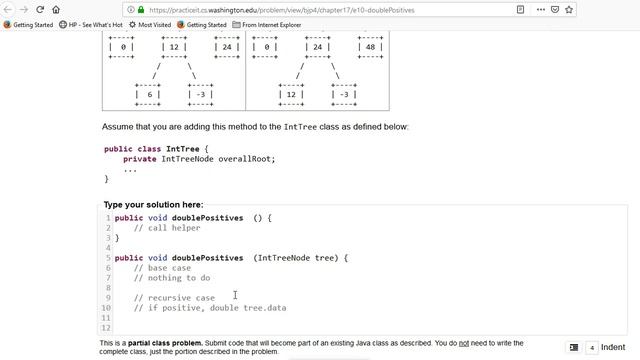Bookmark this page with the star
The image size is (640, 360).
(x=569, y=10)
